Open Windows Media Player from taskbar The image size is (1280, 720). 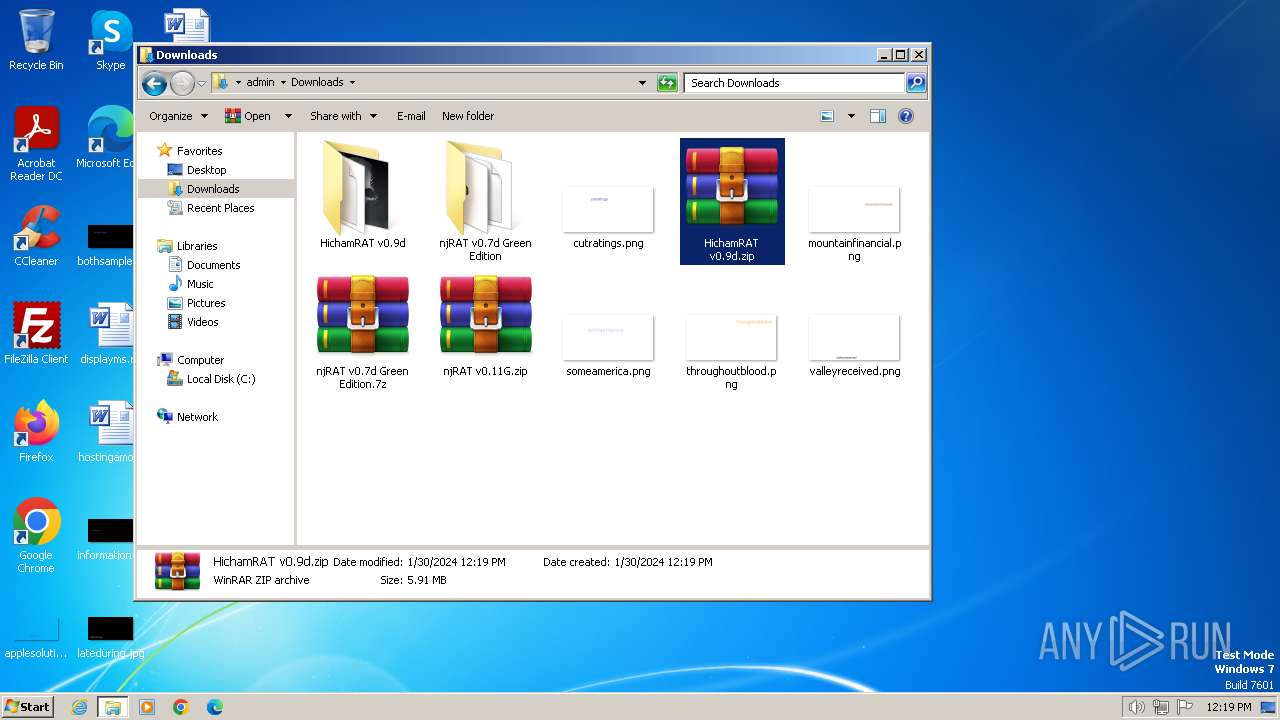pos(147,707)
